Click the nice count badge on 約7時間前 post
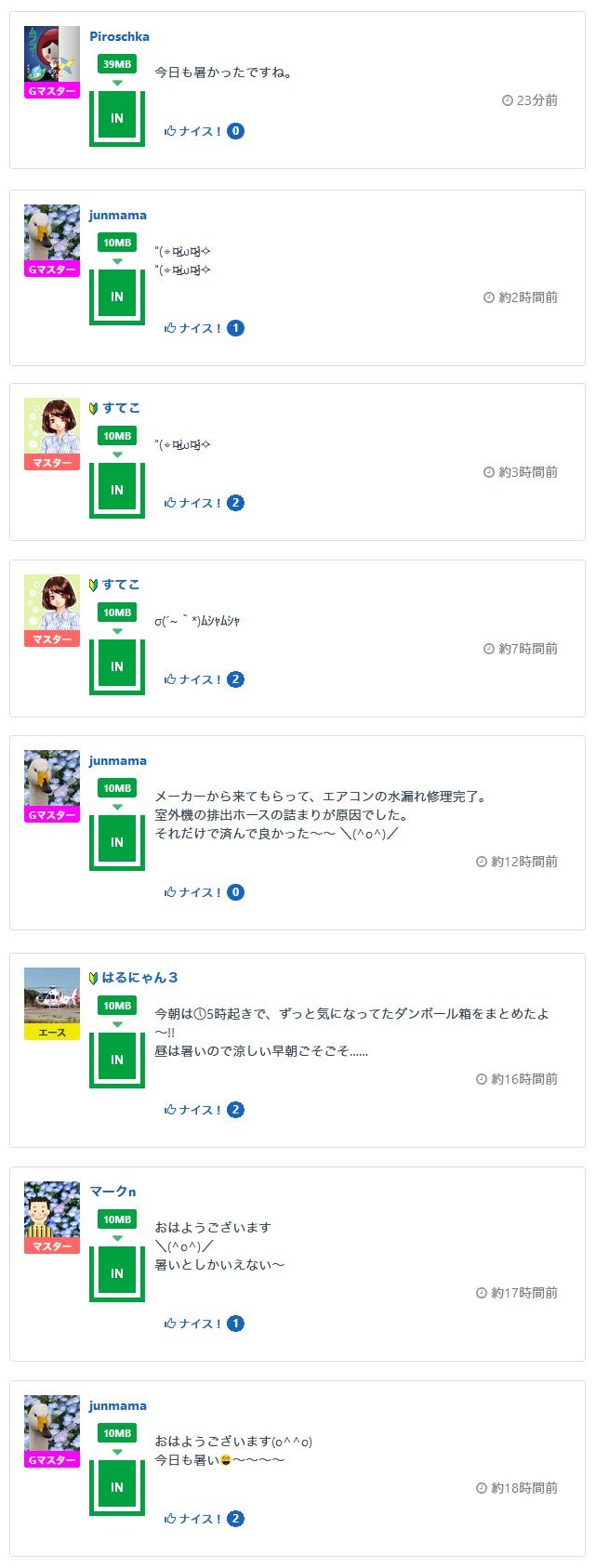 click(235, 679)
